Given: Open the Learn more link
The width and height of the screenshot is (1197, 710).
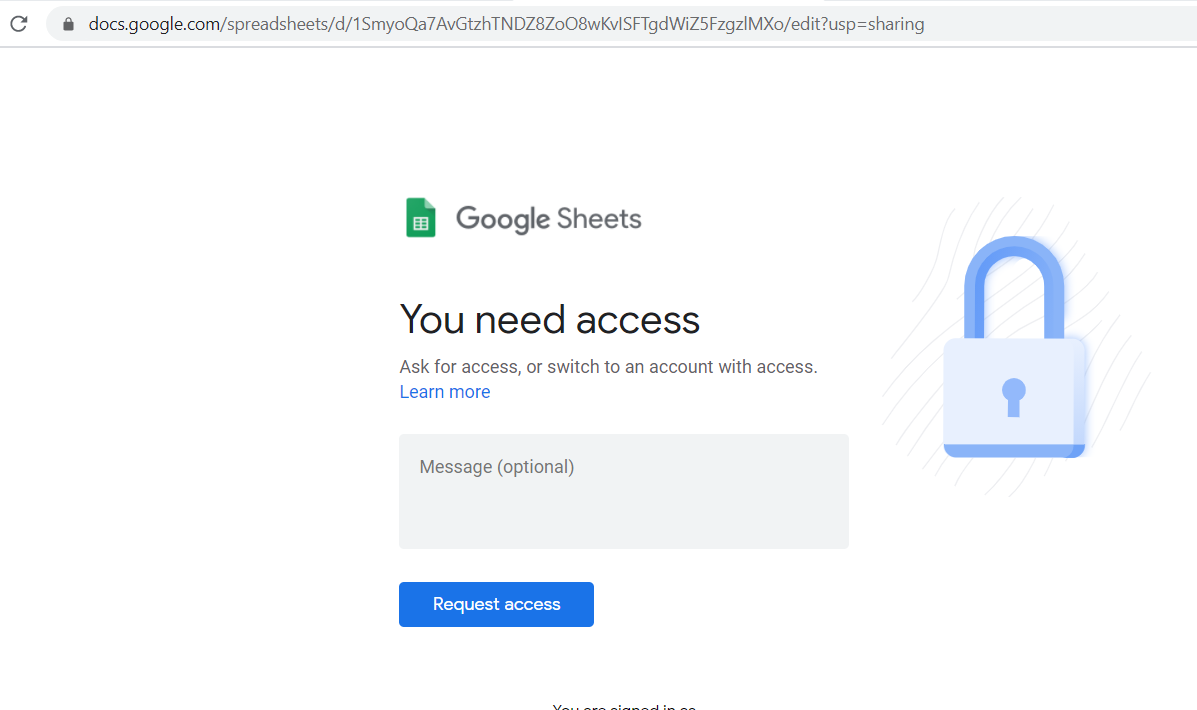Looking at the screenshot, I should 445,392.
